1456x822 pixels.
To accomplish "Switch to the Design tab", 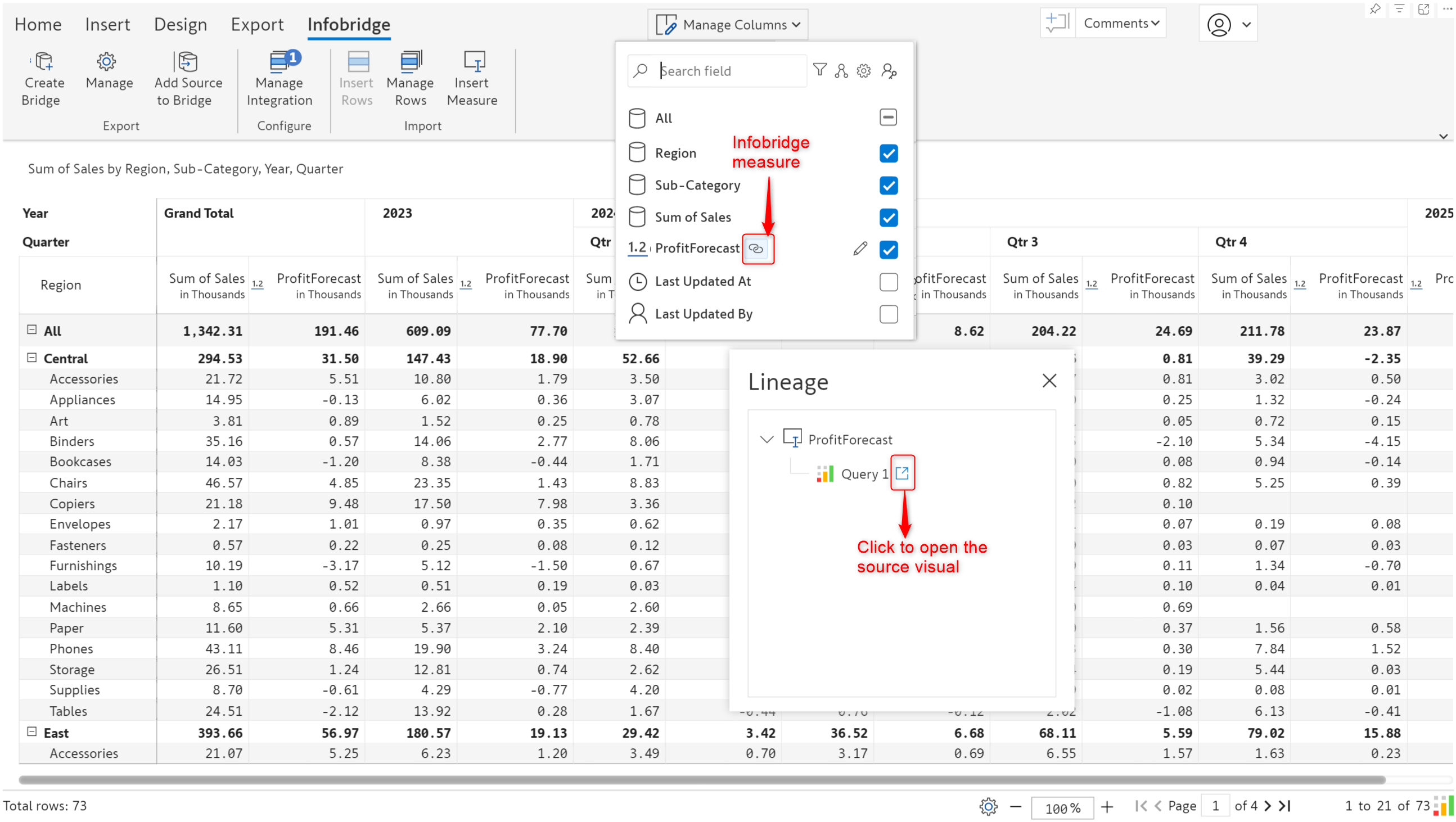I will (x=181, y=24).
